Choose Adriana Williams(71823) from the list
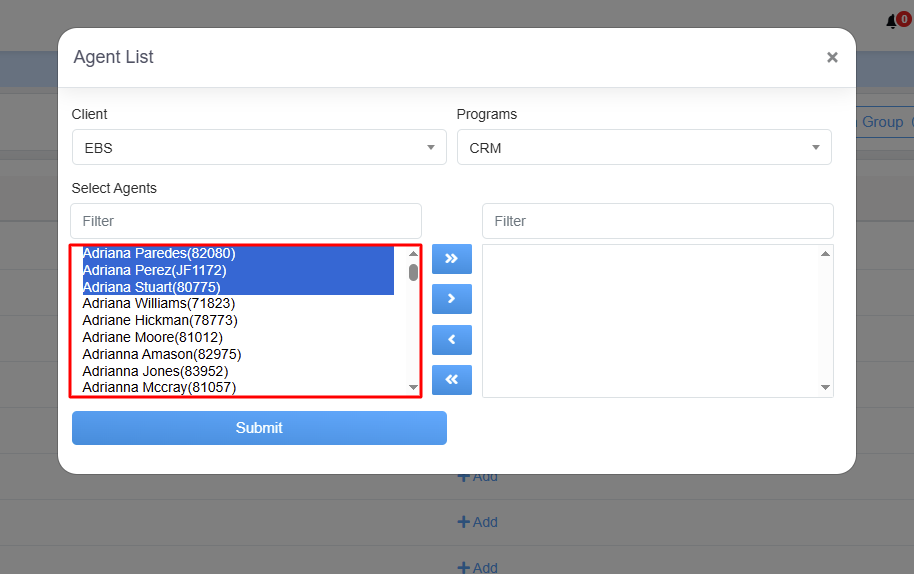 pyautogui.click(x=159, y=304)
